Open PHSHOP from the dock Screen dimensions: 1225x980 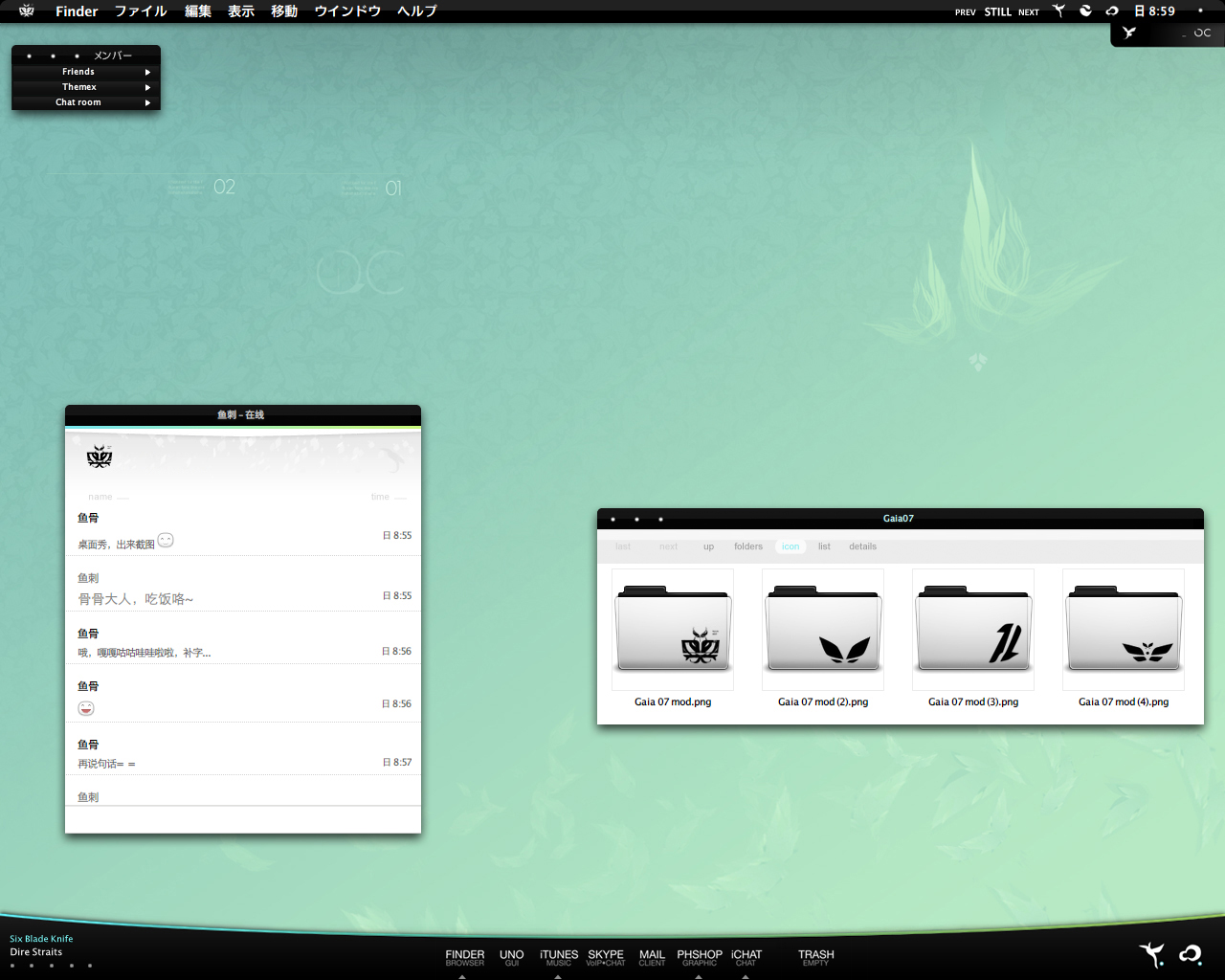(700, 957)
